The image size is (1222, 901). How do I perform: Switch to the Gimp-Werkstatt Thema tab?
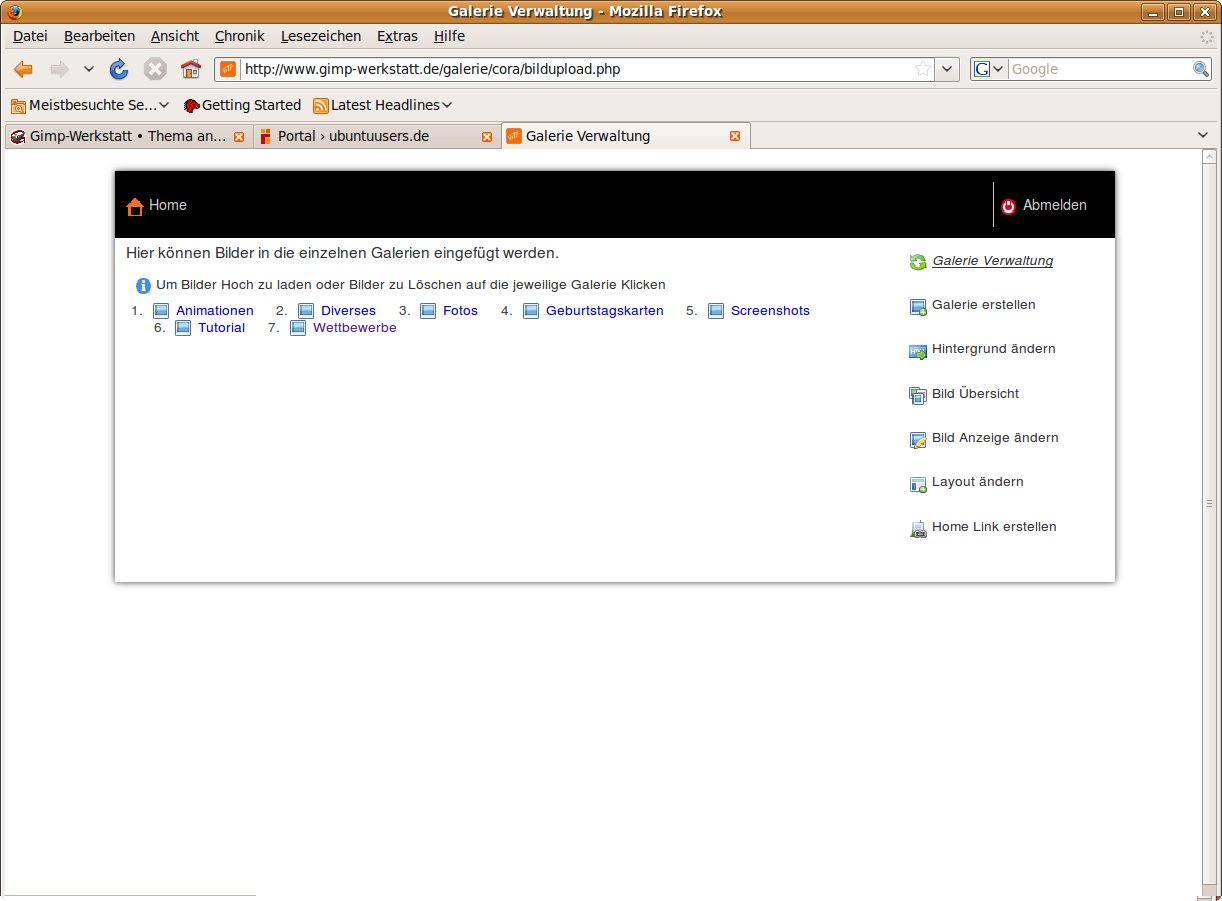[x=127, y=136]
